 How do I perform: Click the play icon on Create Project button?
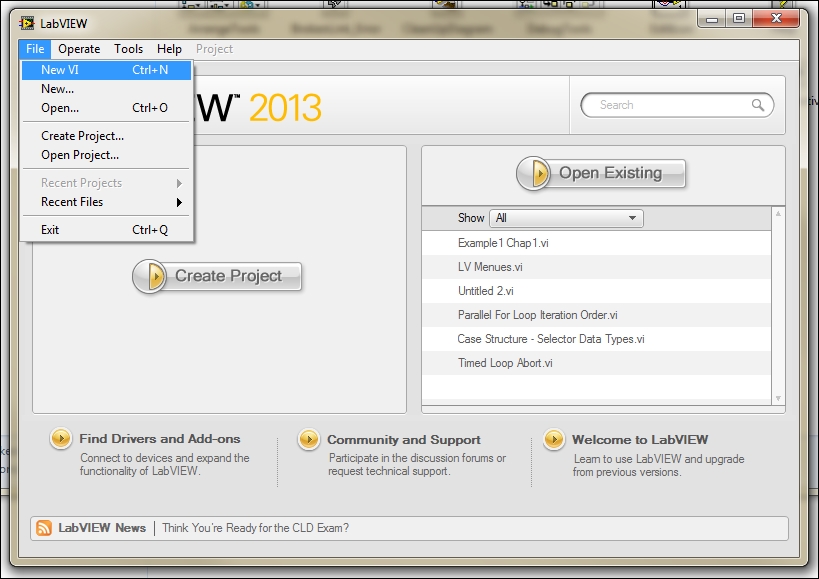click(150, 276)
